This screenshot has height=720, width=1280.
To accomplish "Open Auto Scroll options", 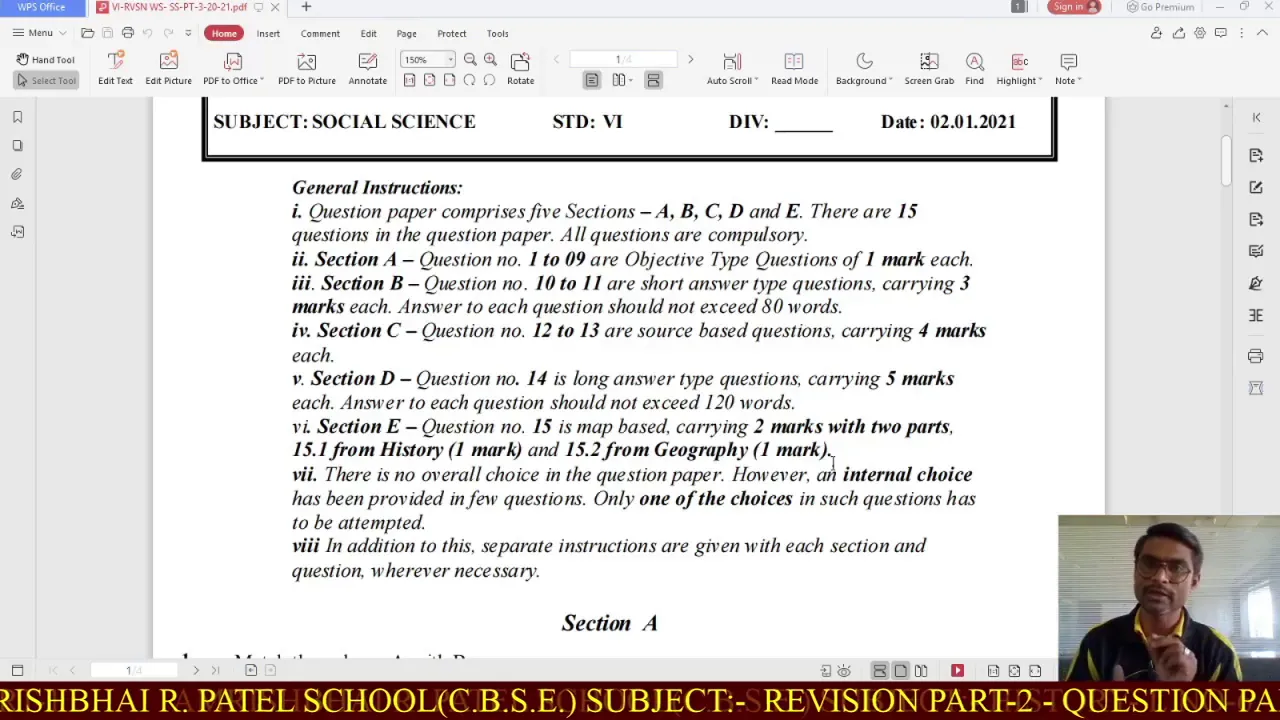I will click(732, 69).
